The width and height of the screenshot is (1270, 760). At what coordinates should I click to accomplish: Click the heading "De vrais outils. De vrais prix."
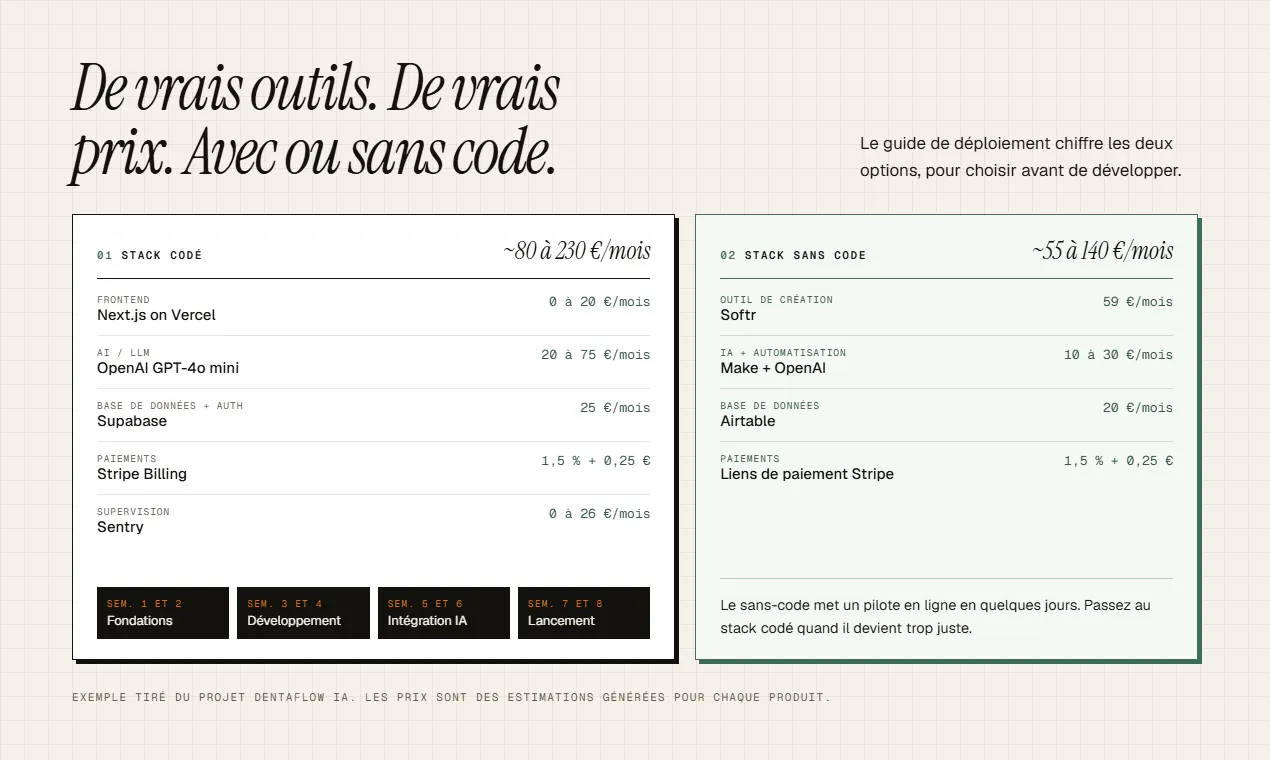coord(315,122)
